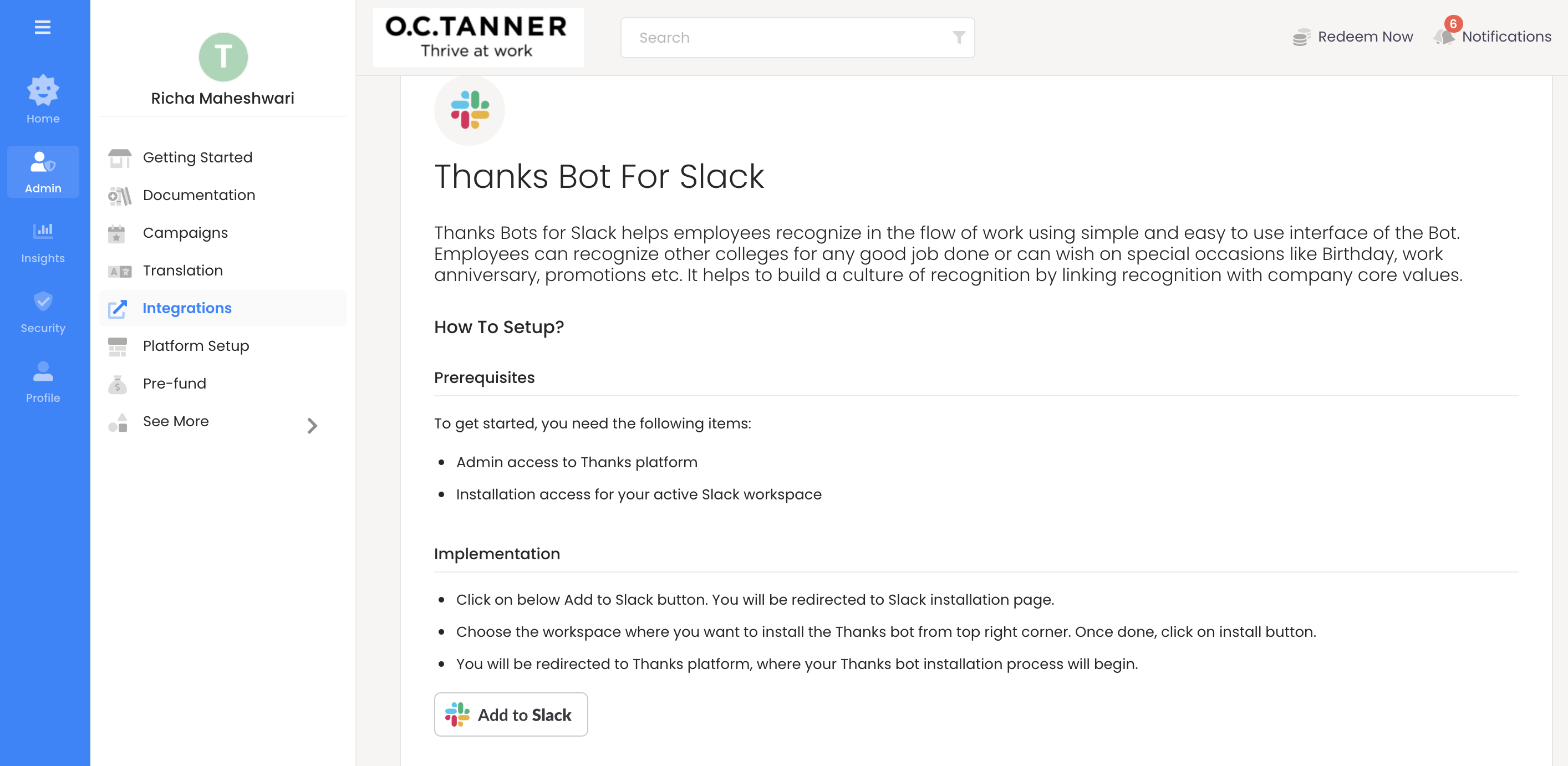Open the See More menu item

tap(175, 422)
